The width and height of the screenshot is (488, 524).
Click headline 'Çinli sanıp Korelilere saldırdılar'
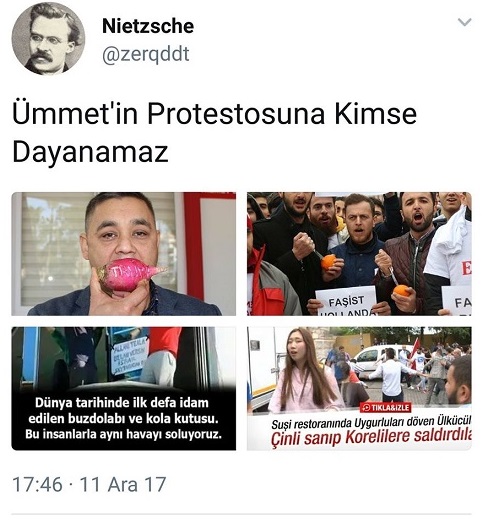point(371,437)
